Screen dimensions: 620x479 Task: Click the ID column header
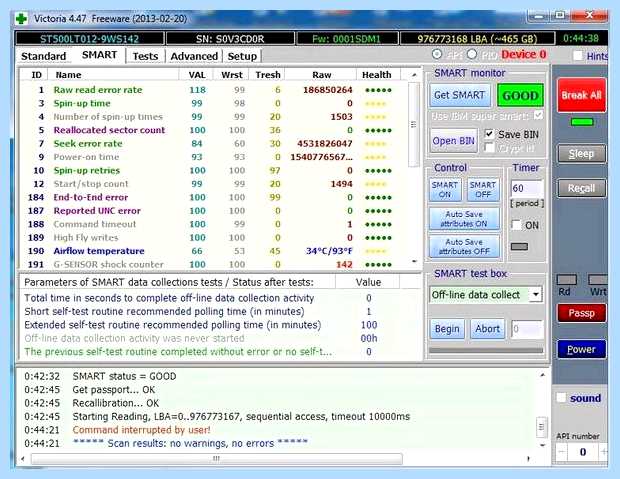point(36,75)
